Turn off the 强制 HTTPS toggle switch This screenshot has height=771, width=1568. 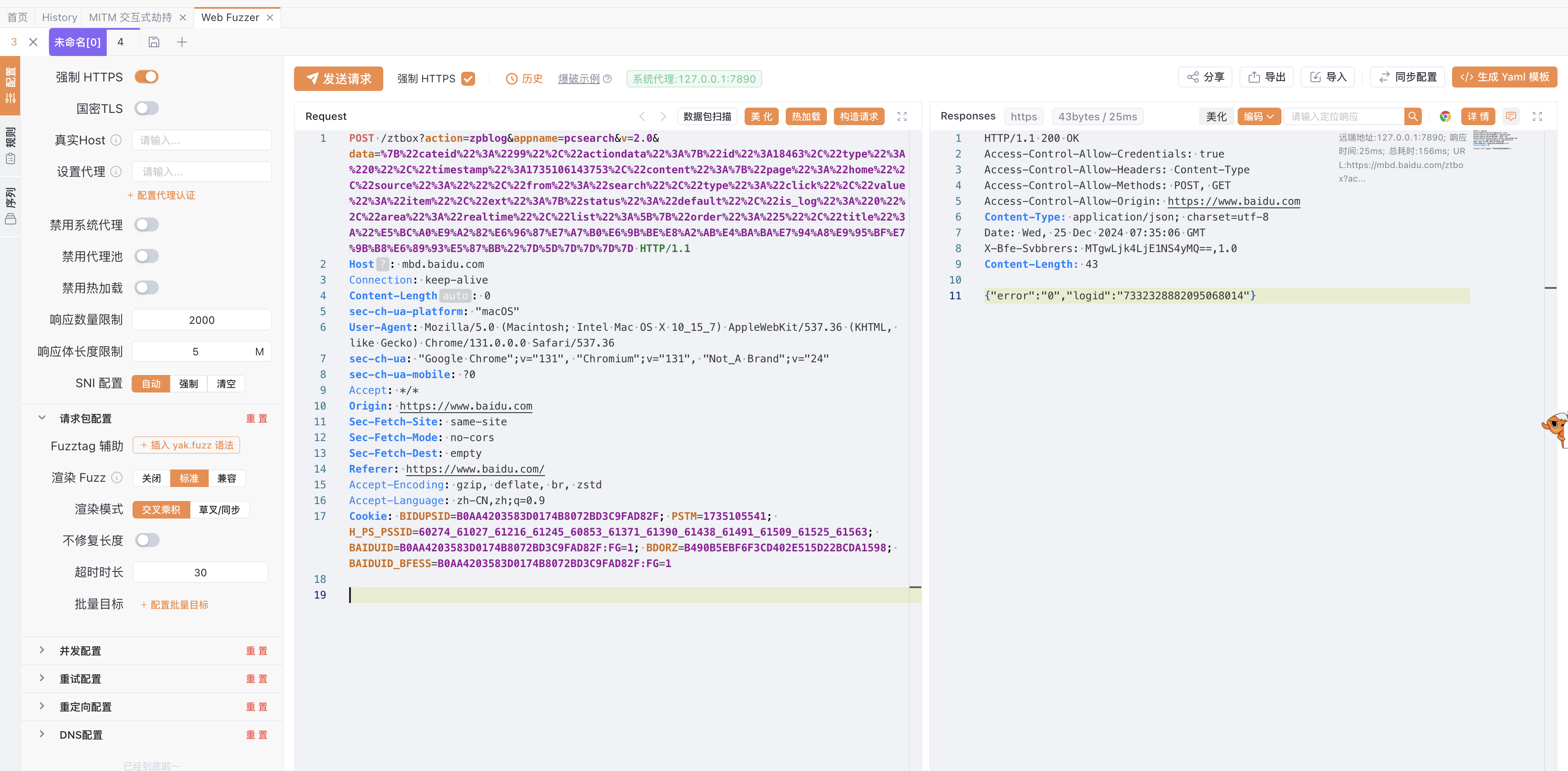tap(147, 77)
